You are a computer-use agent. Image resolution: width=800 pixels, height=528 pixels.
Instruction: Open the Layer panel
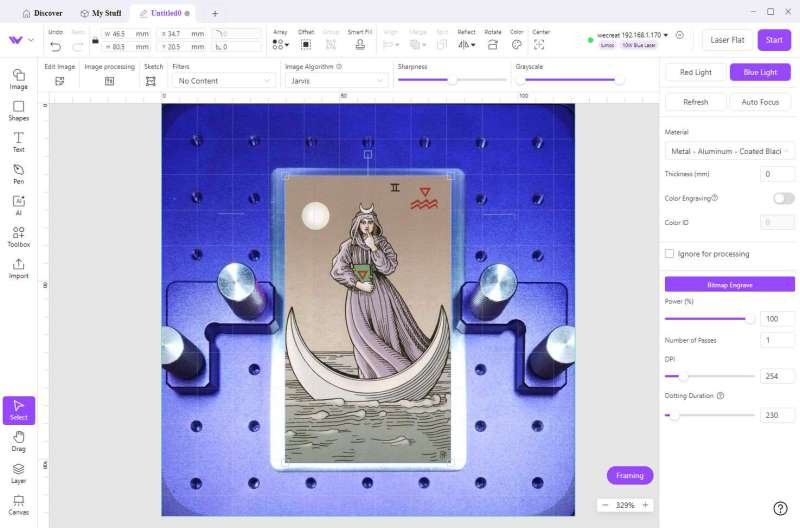coord(18,473)
